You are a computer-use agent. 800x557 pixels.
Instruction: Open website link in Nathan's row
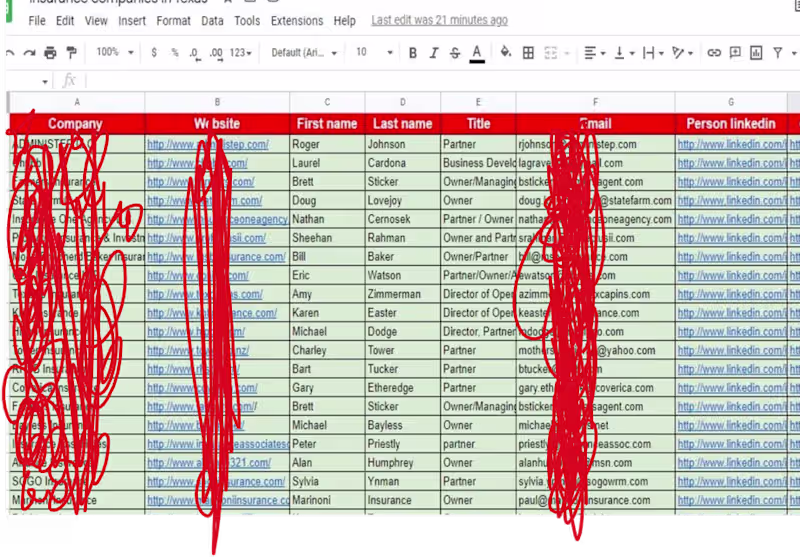click(x=217, y=219)
